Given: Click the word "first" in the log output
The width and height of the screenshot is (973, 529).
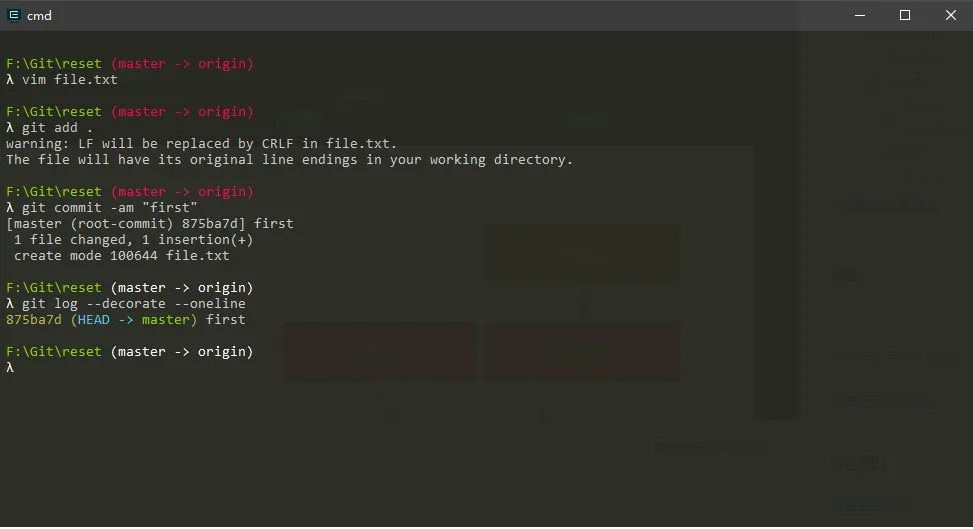Looking at the screenshot, I should pyautogui.click(x=225, y=320).
